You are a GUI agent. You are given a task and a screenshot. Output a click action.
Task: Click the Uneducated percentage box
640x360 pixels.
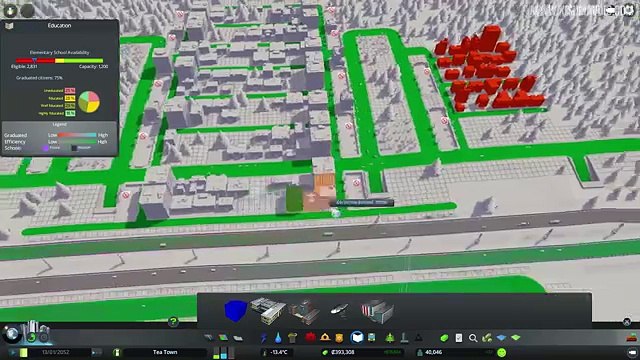(x=70, y=91)
